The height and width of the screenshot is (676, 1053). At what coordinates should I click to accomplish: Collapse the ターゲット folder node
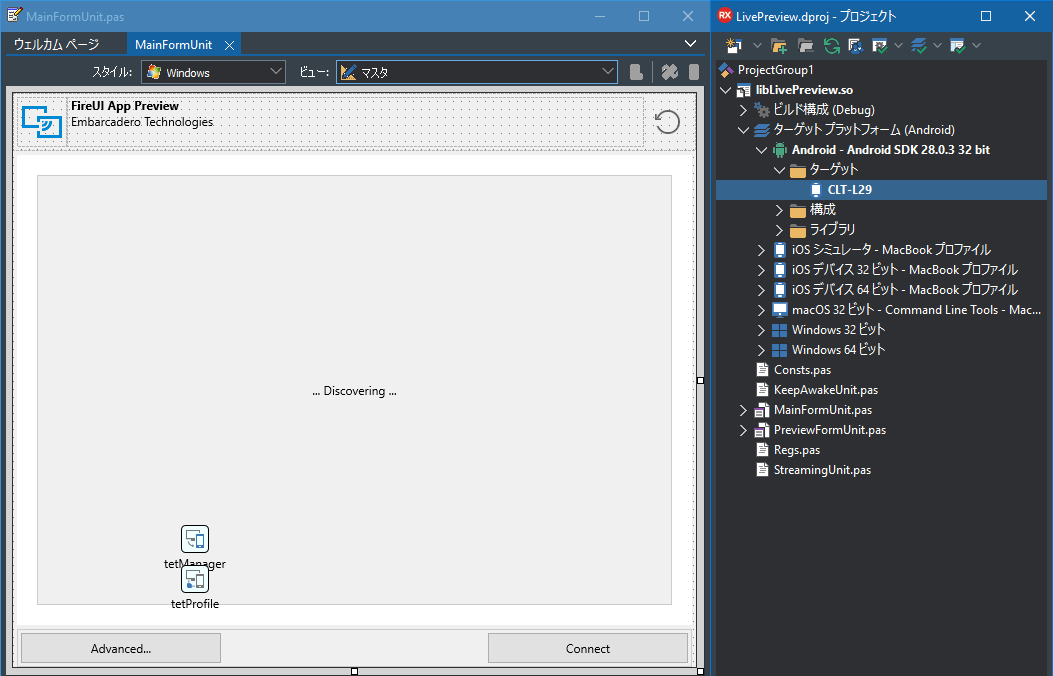pyautogui.click(x=779, y=170)
